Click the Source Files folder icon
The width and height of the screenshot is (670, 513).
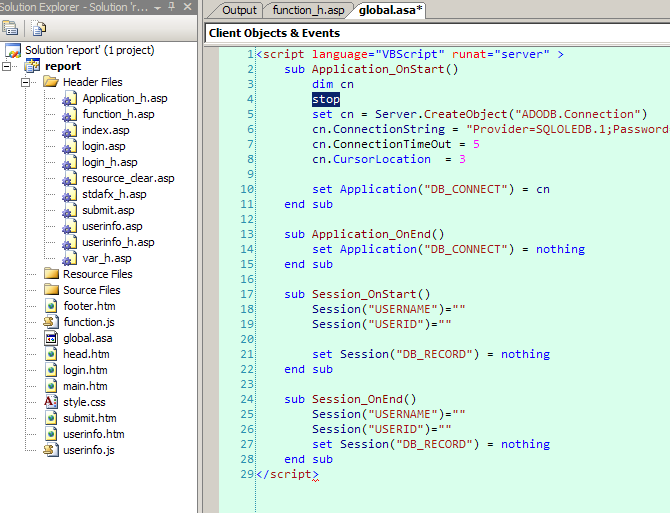point(51,290)
